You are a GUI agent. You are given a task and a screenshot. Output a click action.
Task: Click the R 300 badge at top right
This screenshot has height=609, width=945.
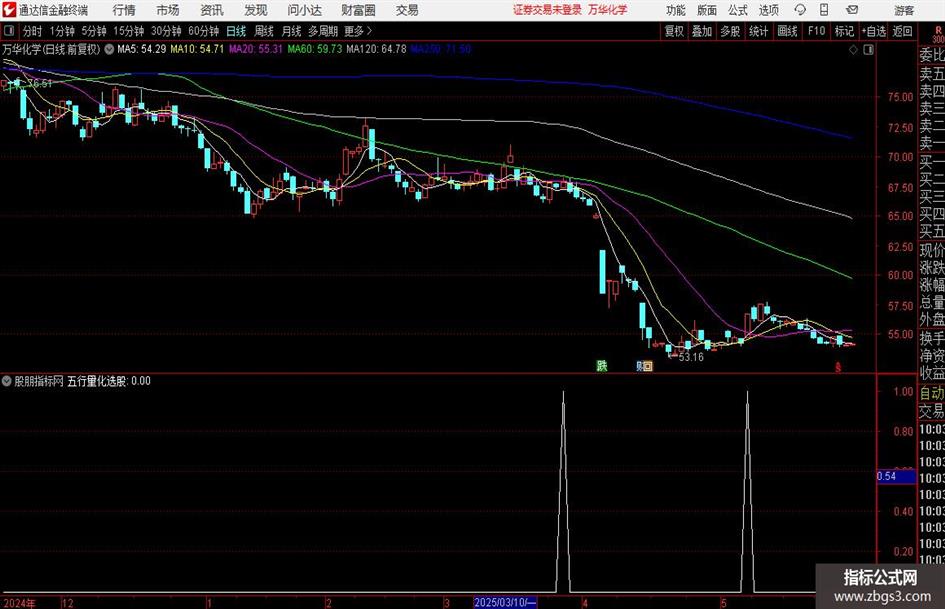938,34
